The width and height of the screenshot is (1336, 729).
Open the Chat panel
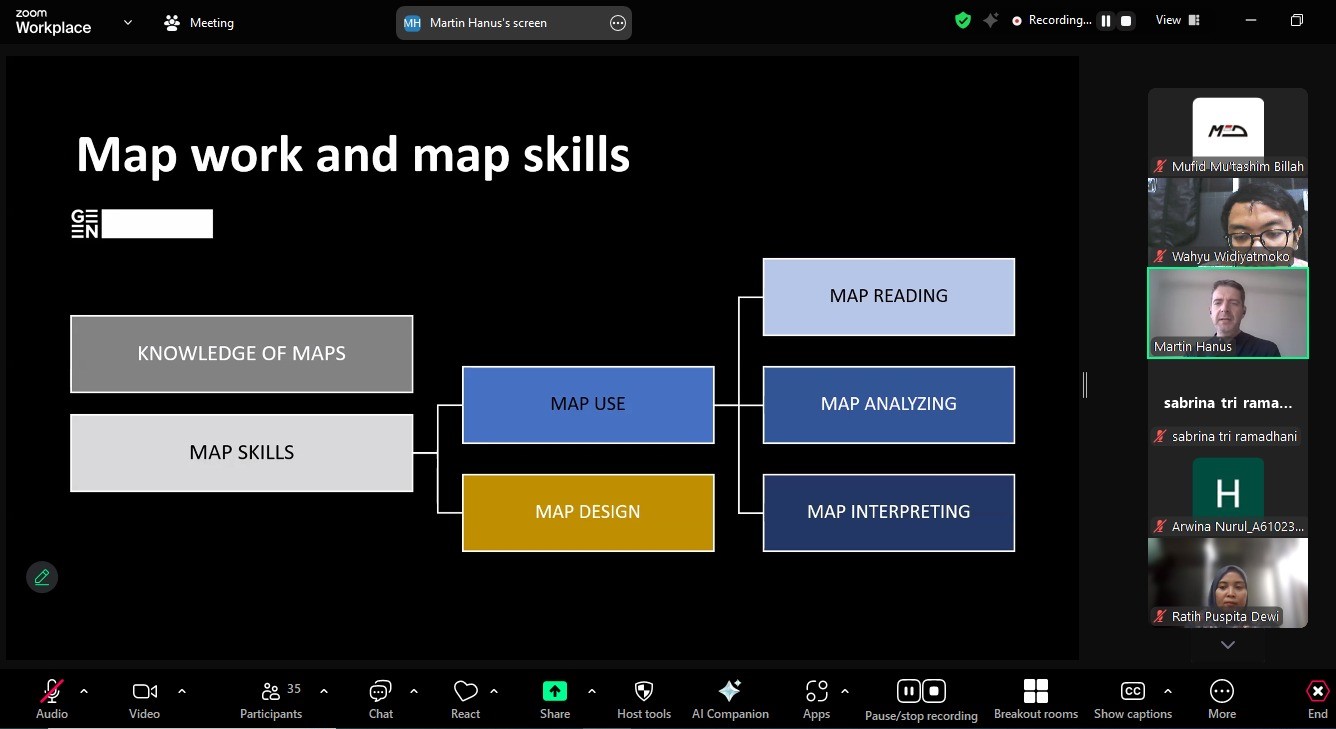(381, 699)
